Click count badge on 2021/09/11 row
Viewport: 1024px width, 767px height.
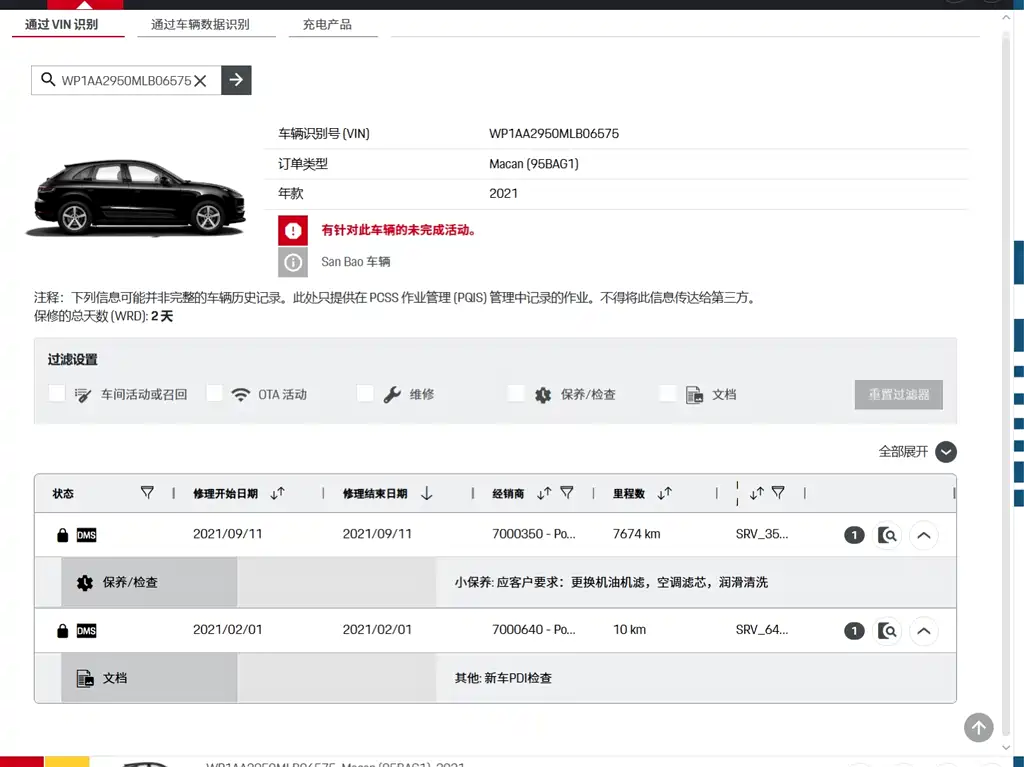[x=854, y=535]
